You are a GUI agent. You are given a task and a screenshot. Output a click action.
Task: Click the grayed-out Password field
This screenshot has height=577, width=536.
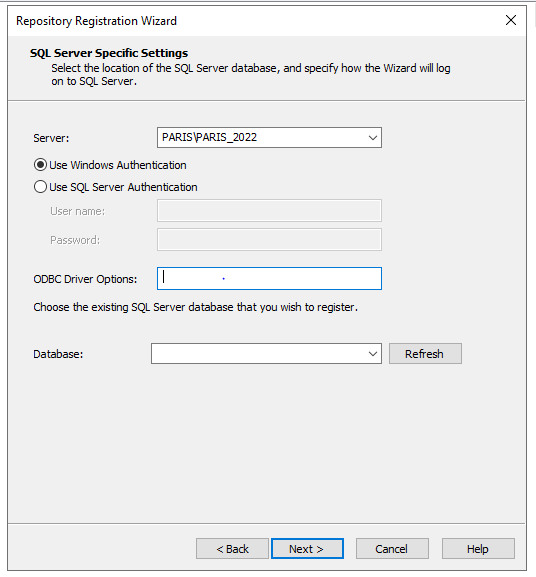point(269,240)
